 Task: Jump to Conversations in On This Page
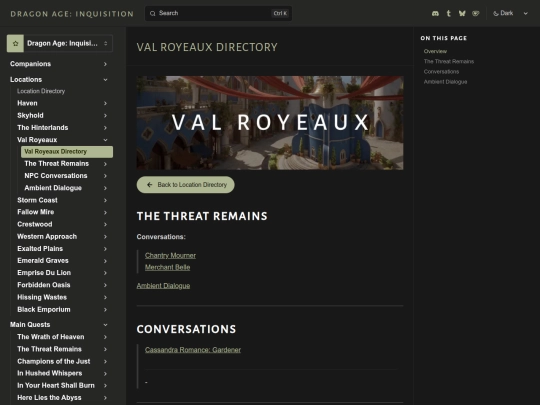pos(441,72)
